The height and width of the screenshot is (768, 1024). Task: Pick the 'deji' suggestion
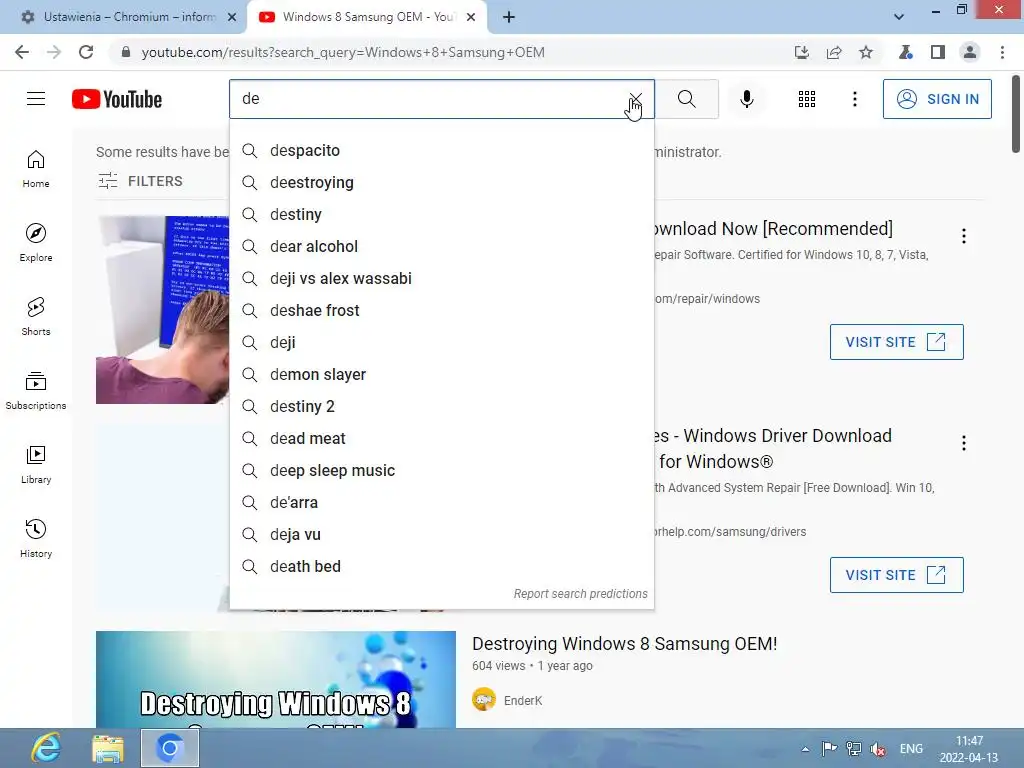(x=441, y=342)
